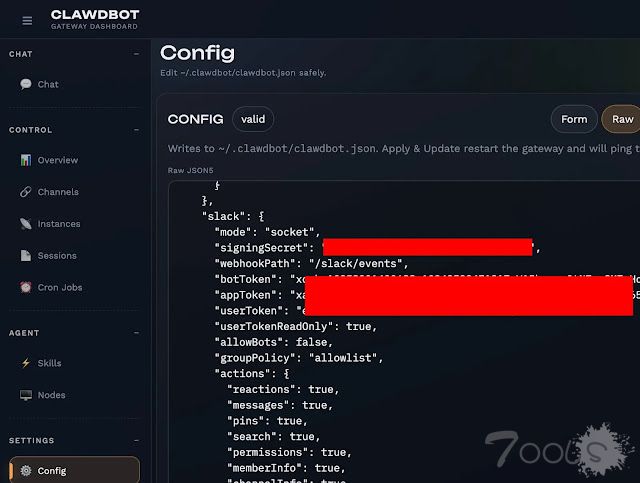Click the hamburger menu icon
640x483 pixels.
[x=27, y=20]
